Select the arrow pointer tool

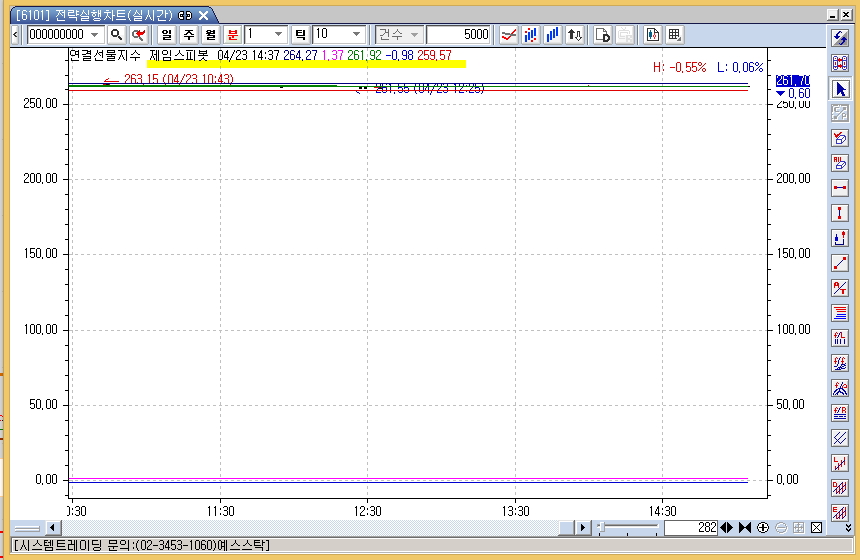tap(840, 88)
